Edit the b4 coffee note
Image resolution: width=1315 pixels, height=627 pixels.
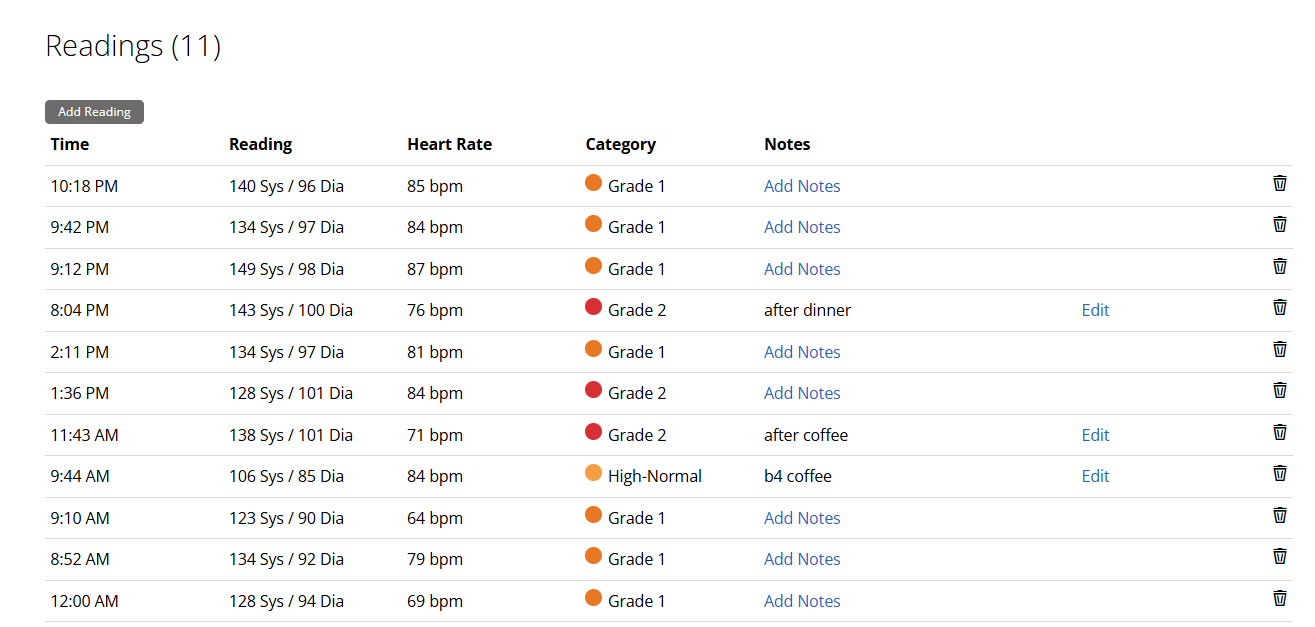point(1095,476)
